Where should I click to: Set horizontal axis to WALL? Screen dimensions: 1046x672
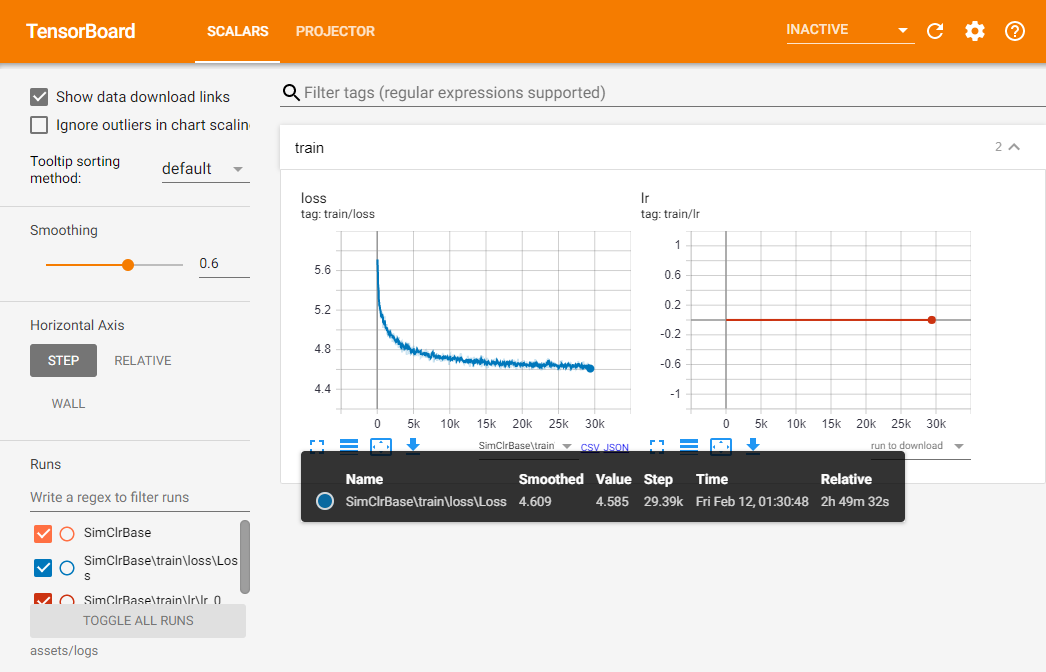(68, 404)
